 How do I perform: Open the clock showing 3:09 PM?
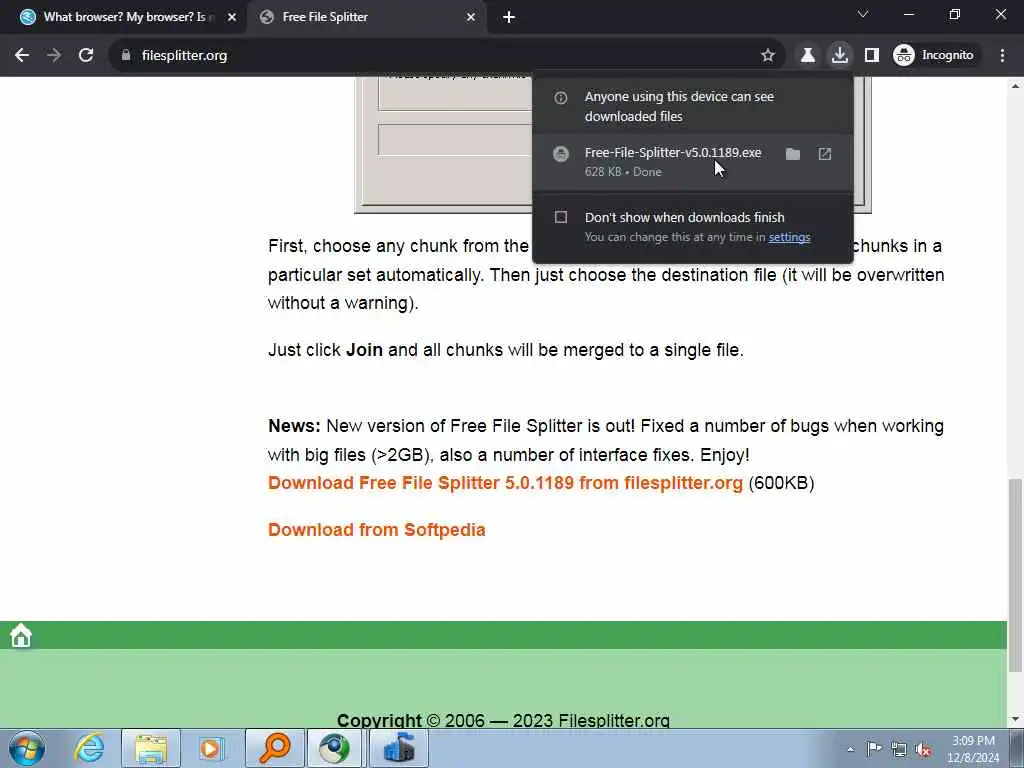[973, 749]
